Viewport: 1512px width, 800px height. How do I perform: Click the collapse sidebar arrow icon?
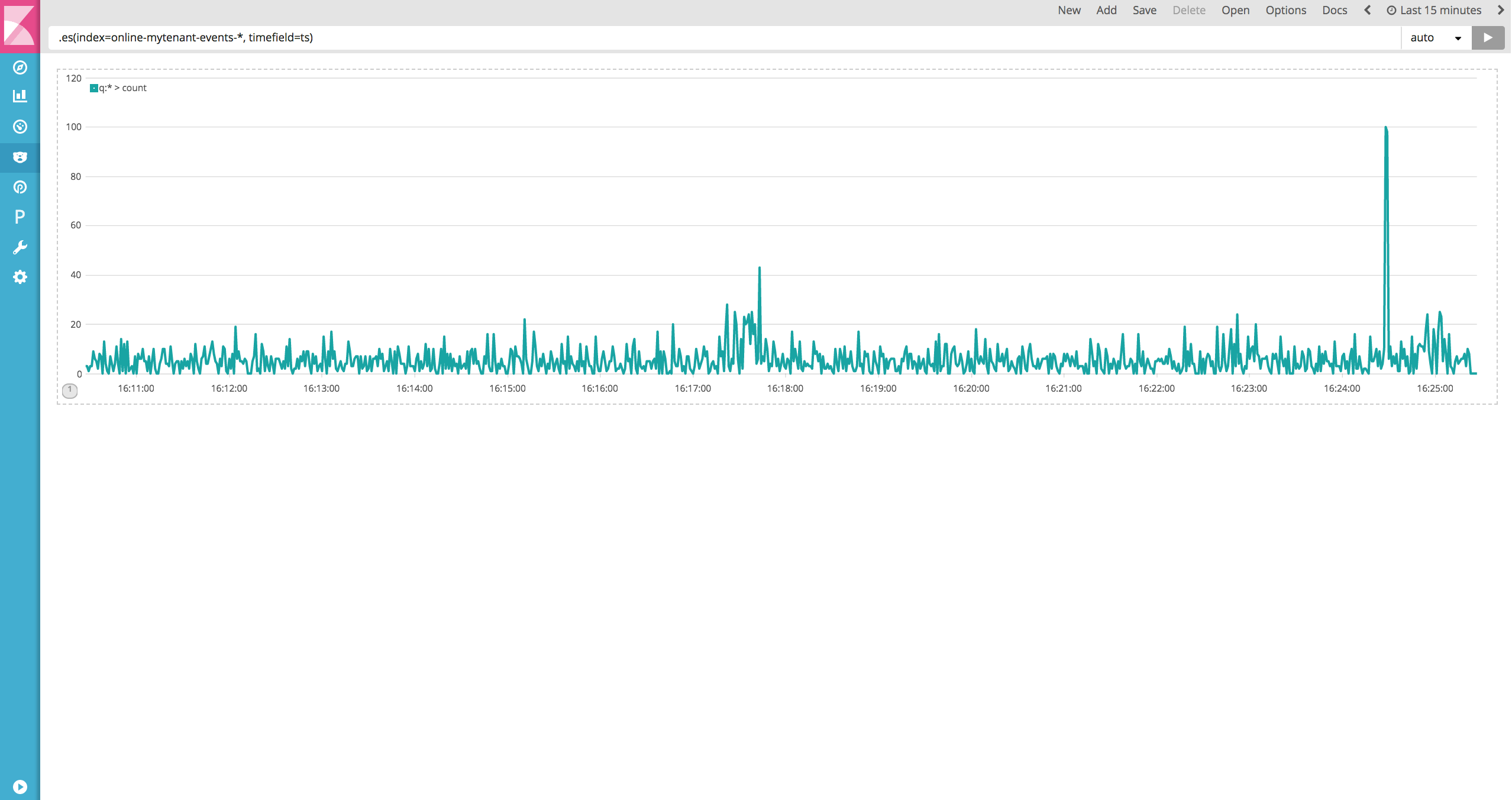20,787
